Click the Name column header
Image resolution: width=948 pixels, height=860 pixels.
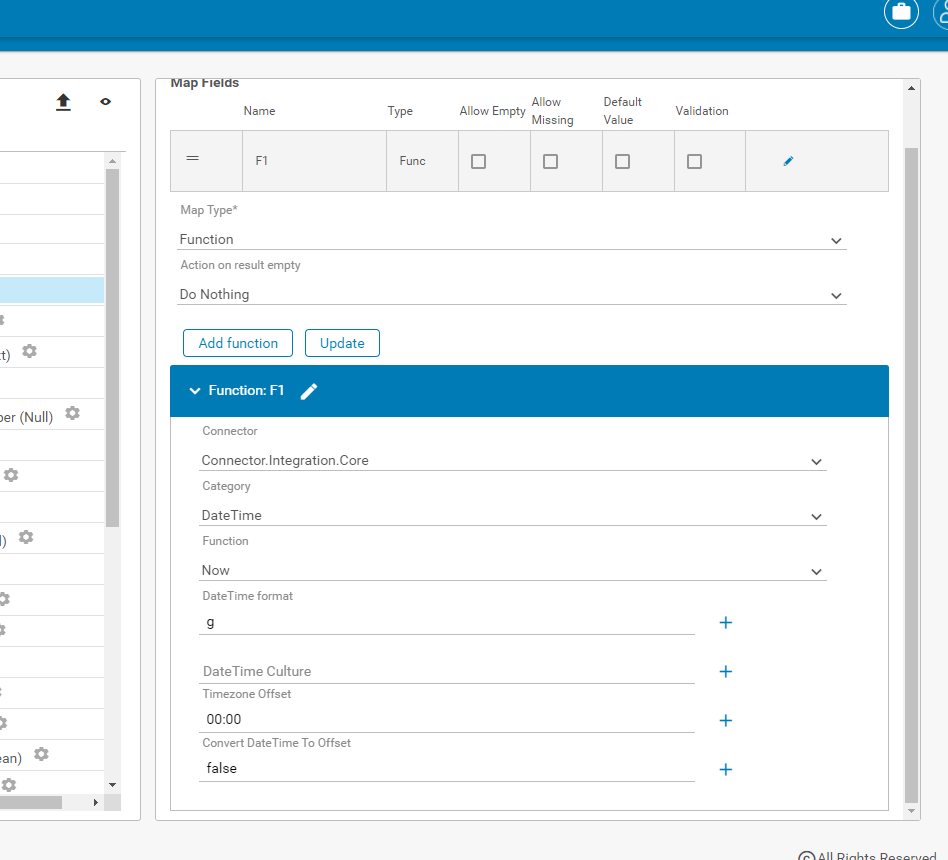(259, 111)
